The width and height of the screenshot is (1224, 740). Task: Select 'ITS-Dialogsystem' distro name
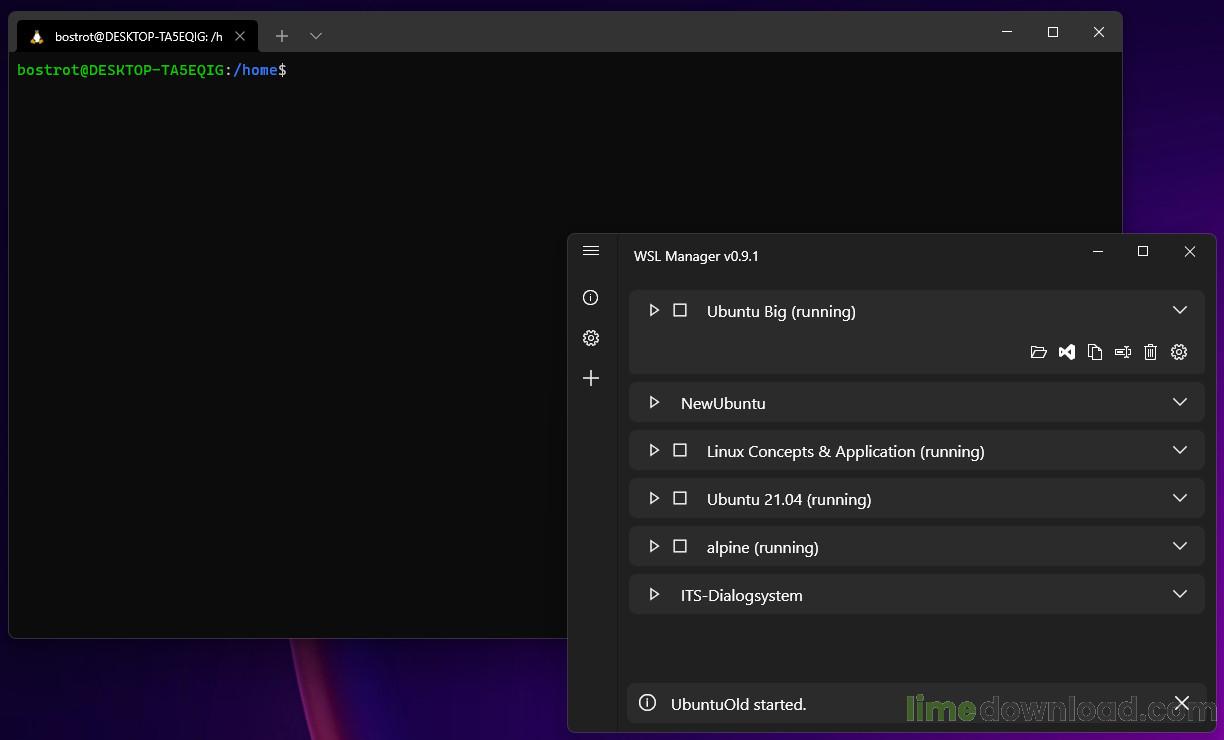coord(741,596)
